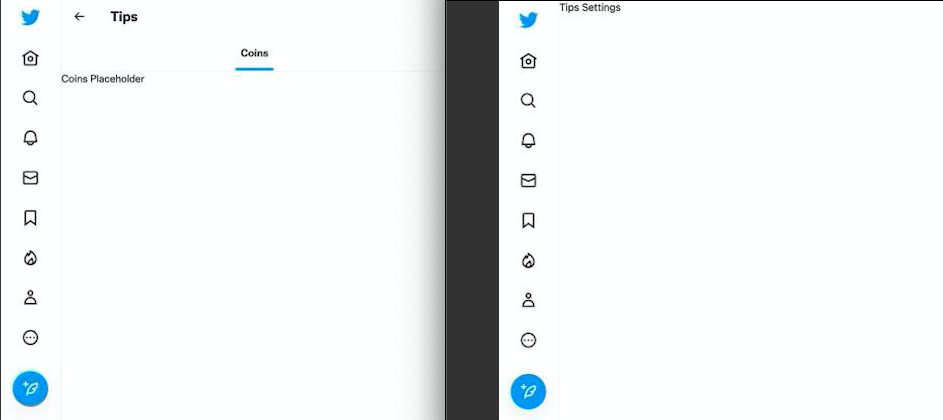The height and width of the screenshot is (420, 943).
Task: Open Search in right window sidebar
Action: (528, 100)
